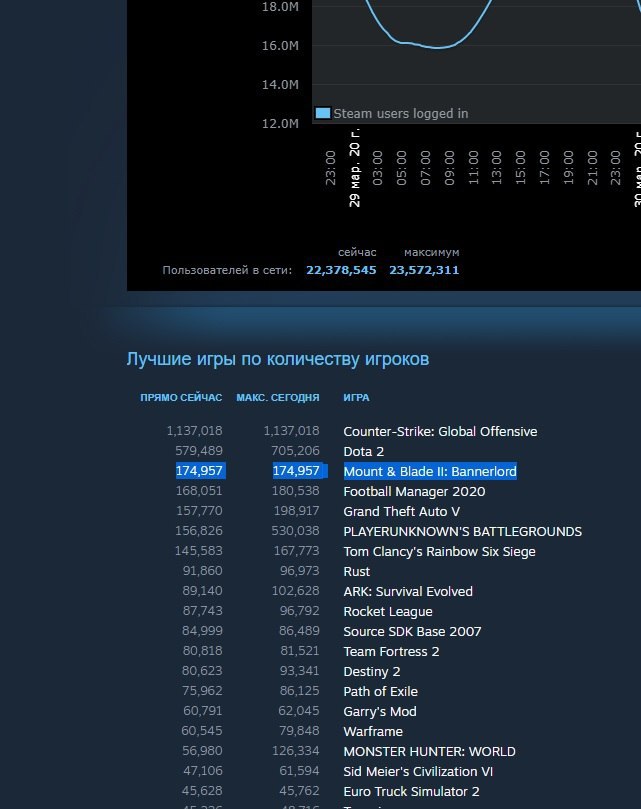Screen dimensions: 641x809
Task: Open the Garry's Mod link
Action: [380, 711]
